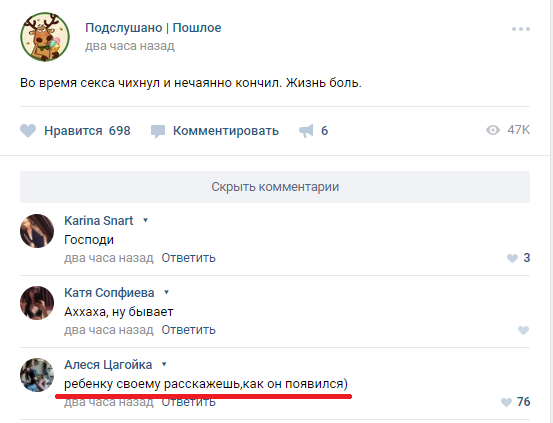Click the 47K views counter

518,130
